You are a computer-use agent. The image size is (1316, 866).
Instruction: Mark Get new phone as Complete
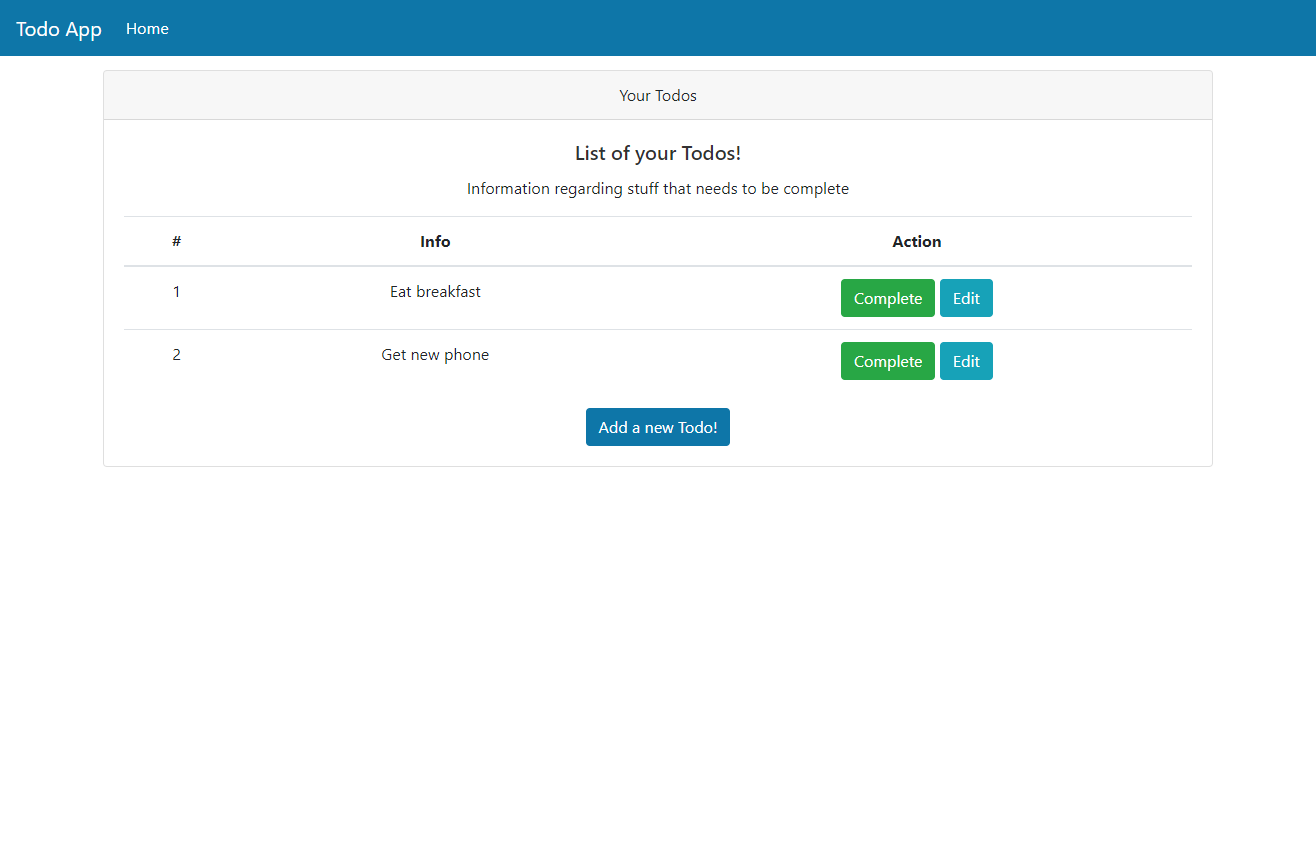click(887, 361)
